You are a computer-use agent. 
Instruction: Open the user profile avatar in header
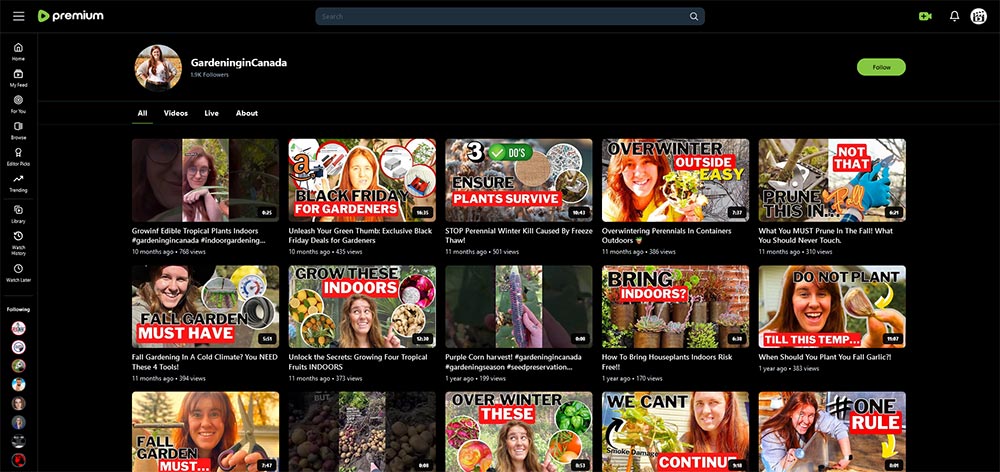[x=978, y=17]
